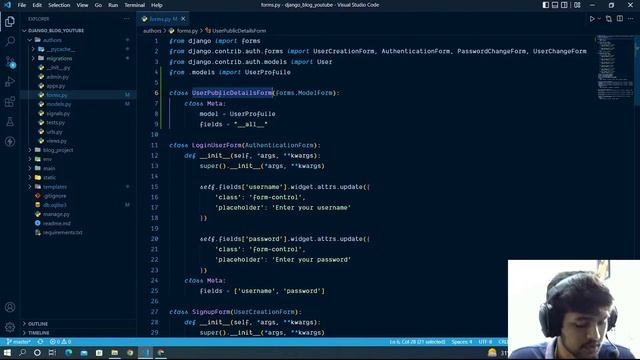This screenshot has width=640, height=360.
Task: Open the Accounts menu icon
Action: (10, 307)
